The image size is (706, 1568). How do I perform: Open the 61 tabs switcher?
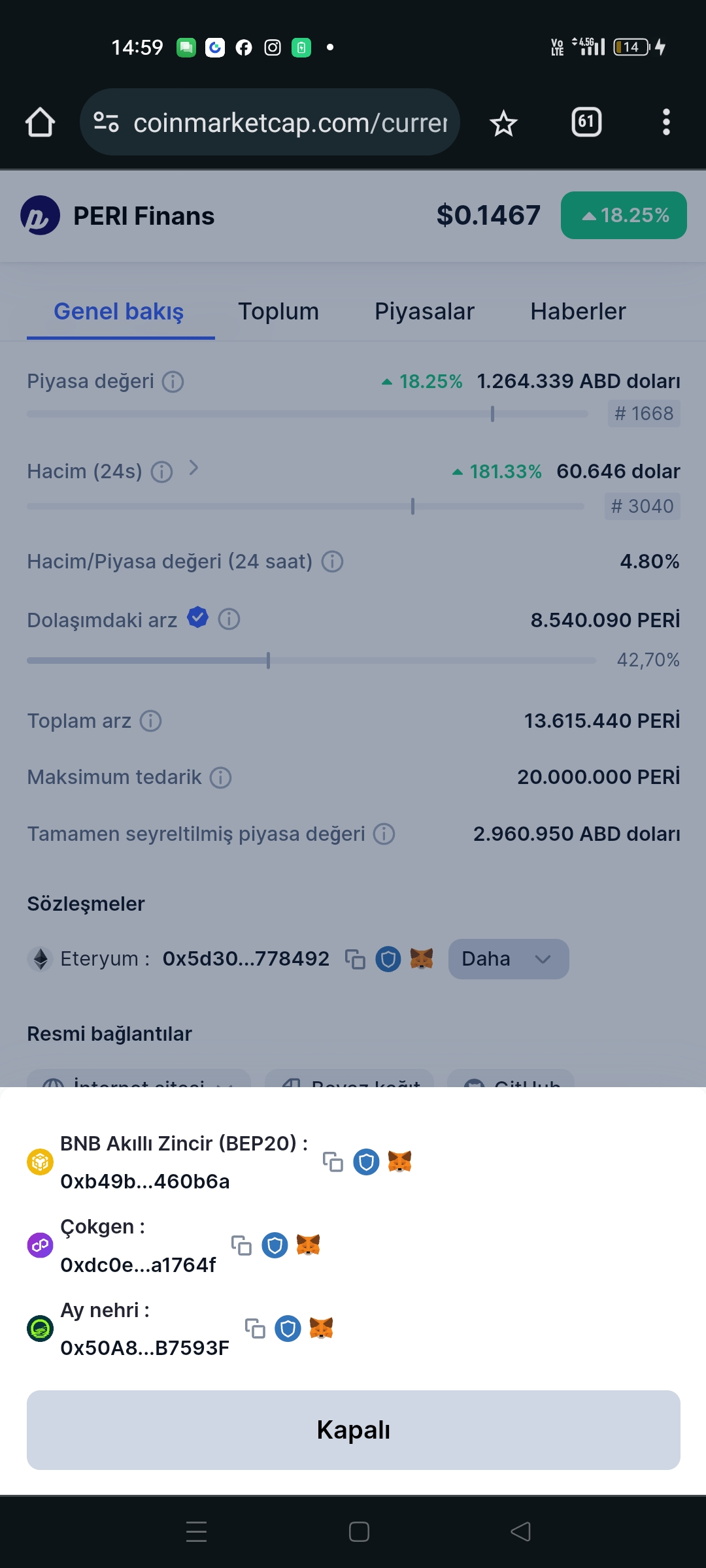(586, 122)
